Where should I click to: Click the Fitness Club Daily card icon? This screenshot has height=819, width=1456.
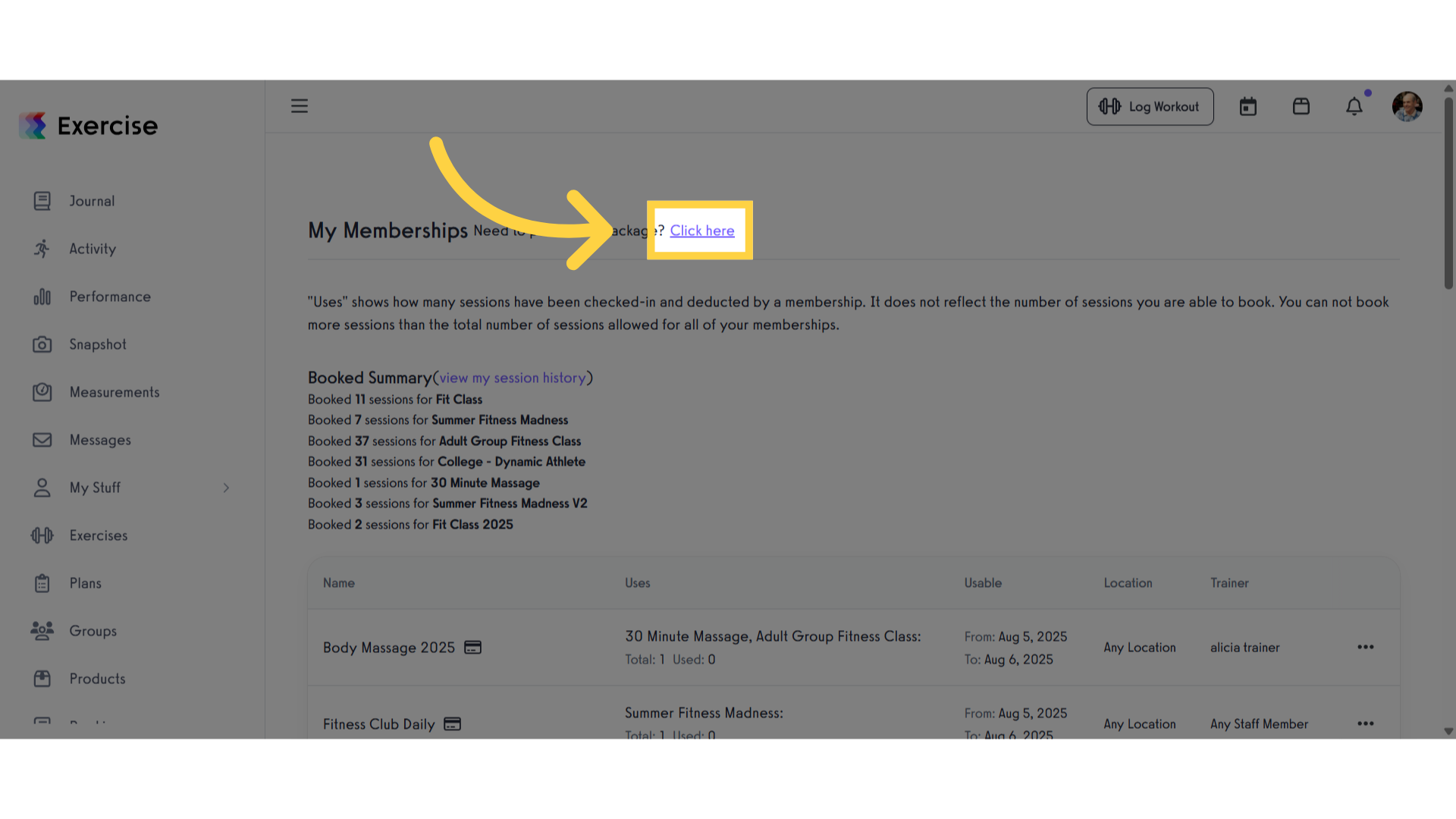[452, 724]
